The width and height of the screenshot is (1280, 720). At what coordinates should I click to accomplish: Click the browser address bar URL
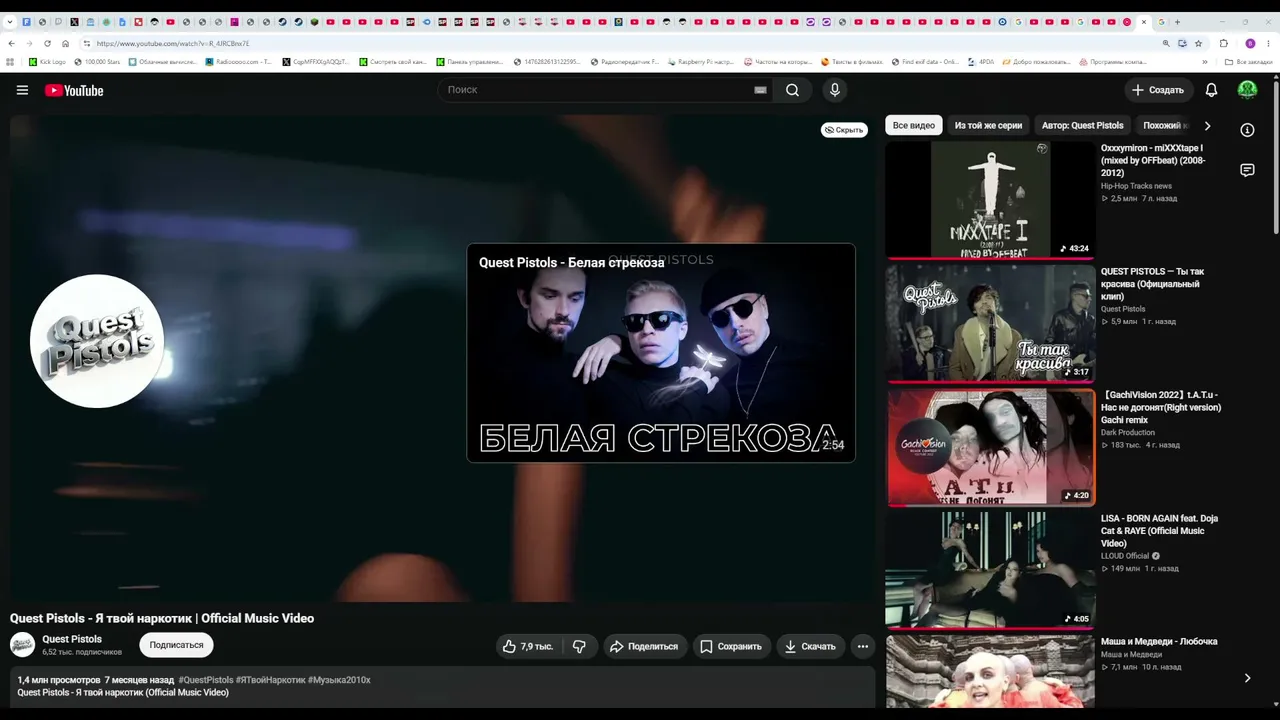coord(173,43)
